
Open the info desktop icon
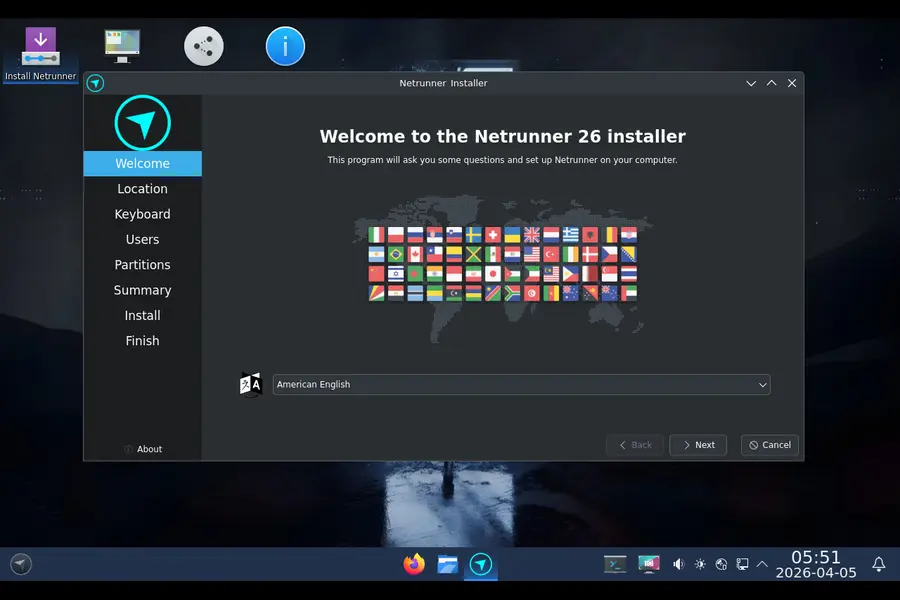pos(285,45)
